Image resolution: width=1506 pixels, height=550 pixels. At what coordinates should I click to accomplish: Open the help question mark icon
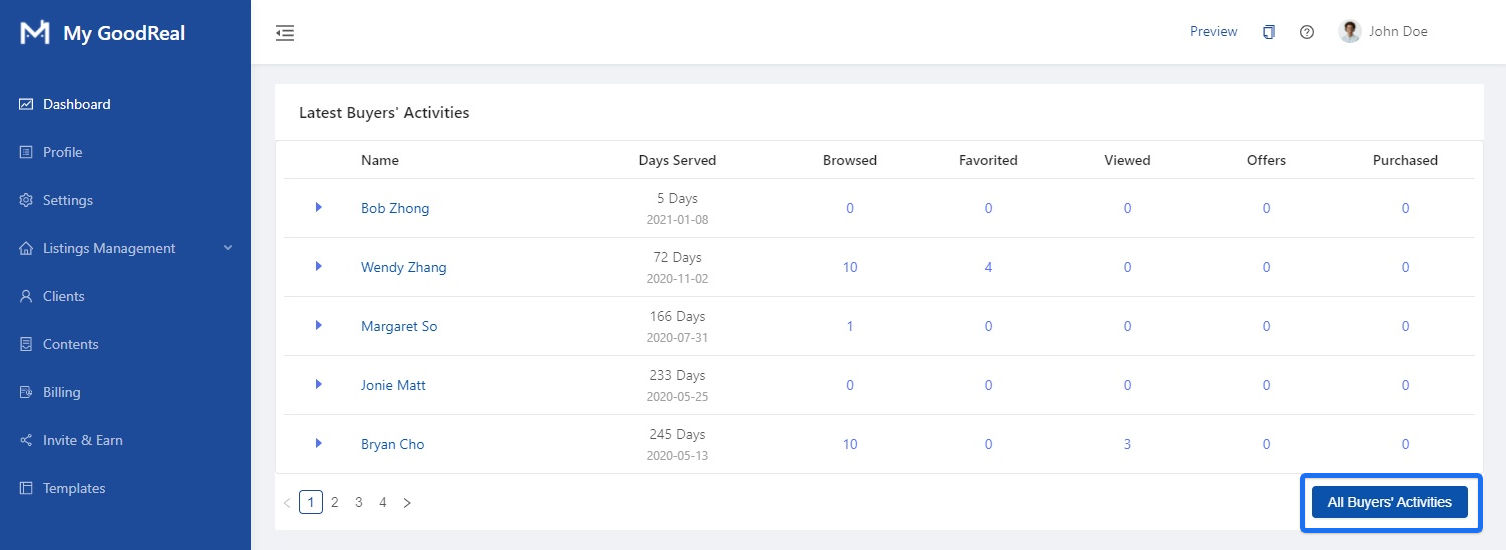1306,32
